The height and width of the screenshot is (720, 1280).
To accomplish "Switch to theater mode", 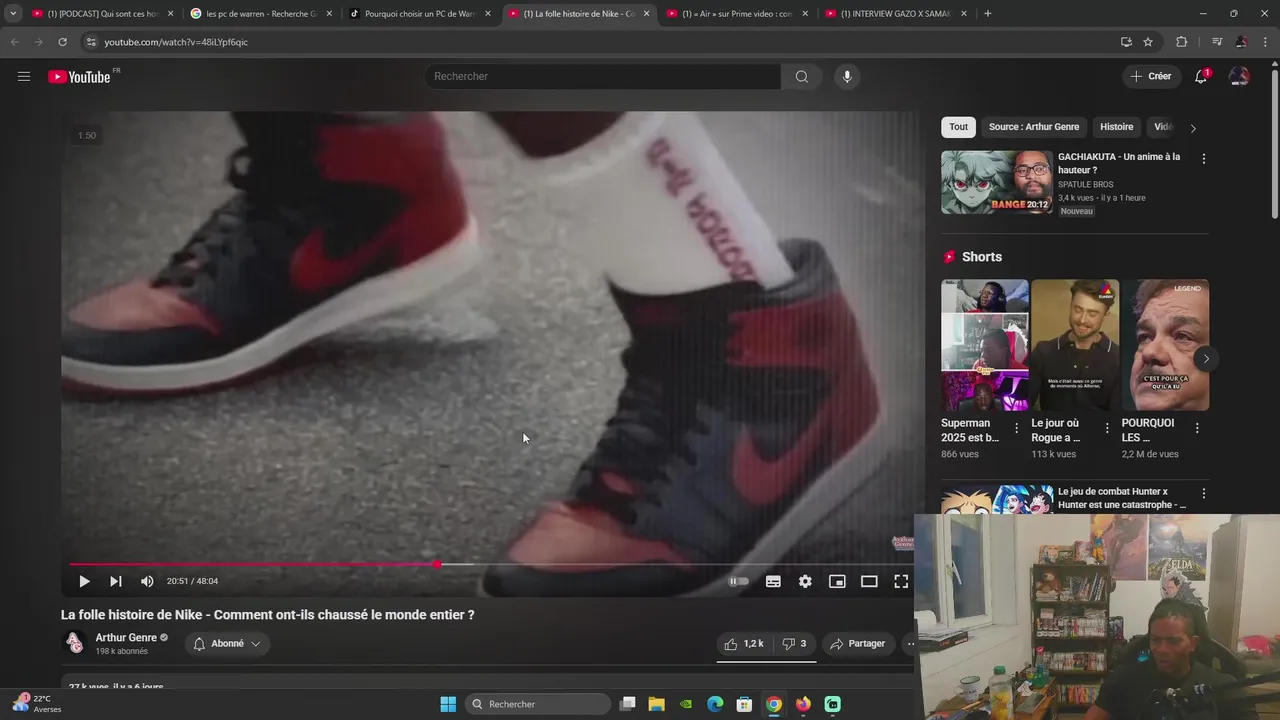I will click(869, 581).
